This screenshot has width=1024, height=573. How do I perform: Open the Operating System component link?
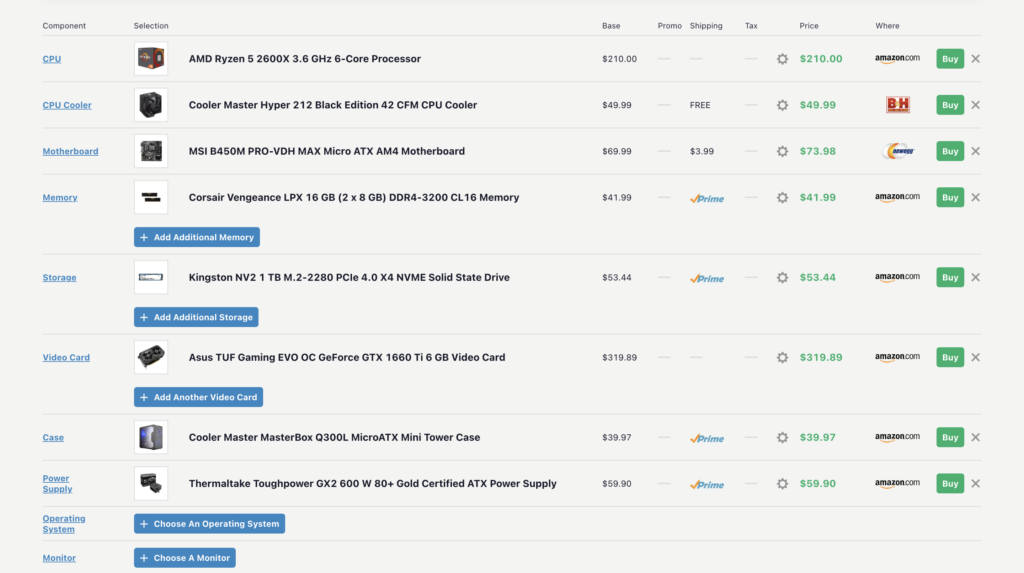64,524
